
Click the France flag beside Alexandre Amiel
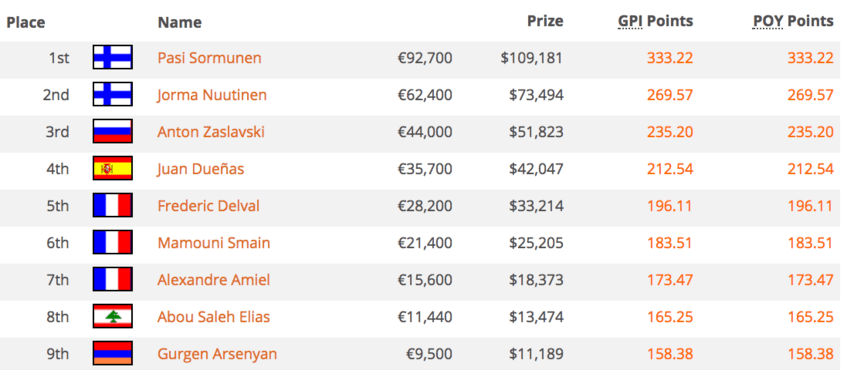112,280
